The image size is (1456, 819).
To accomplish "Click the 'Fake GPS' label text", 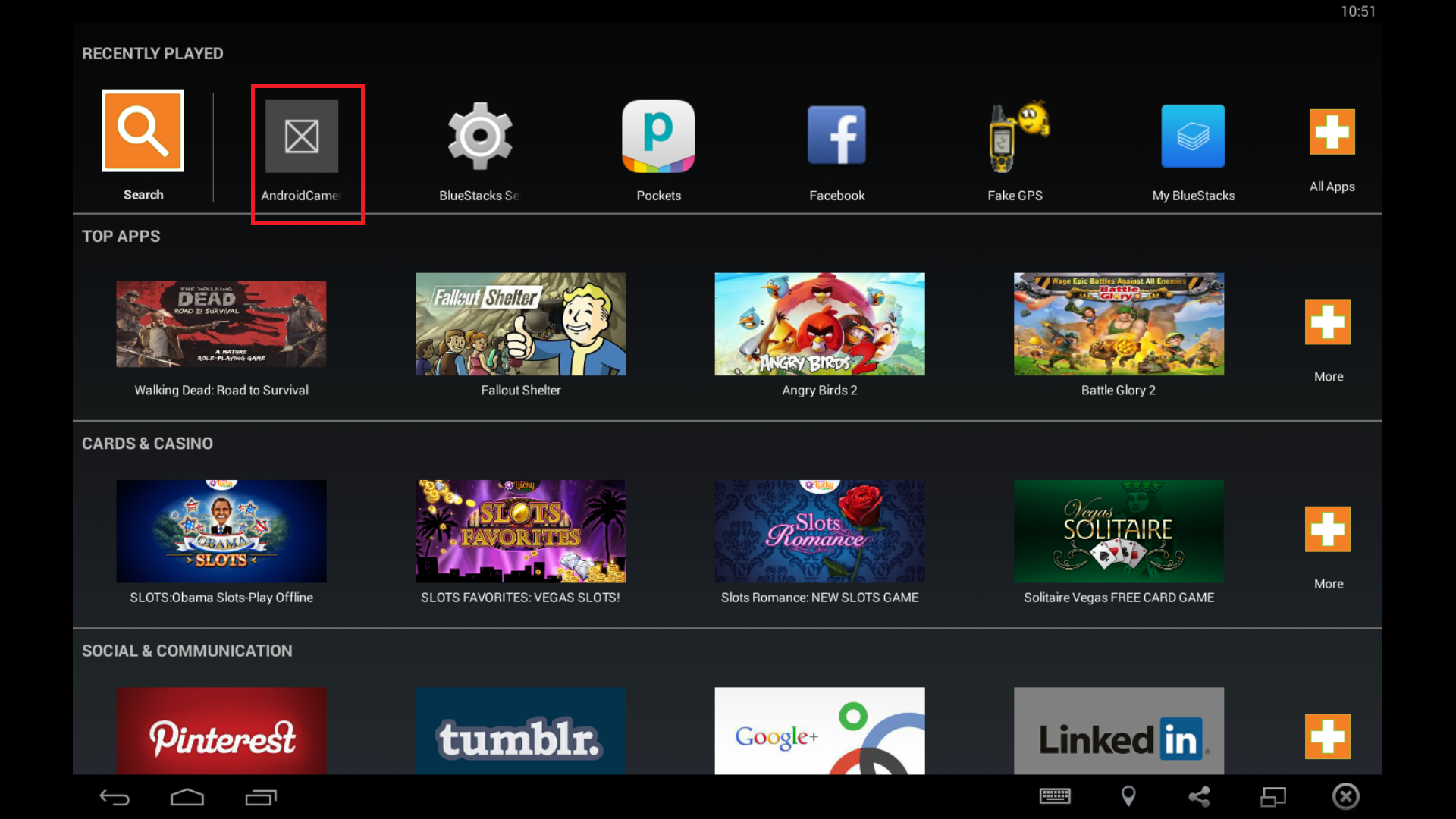I will (1015, 196).
